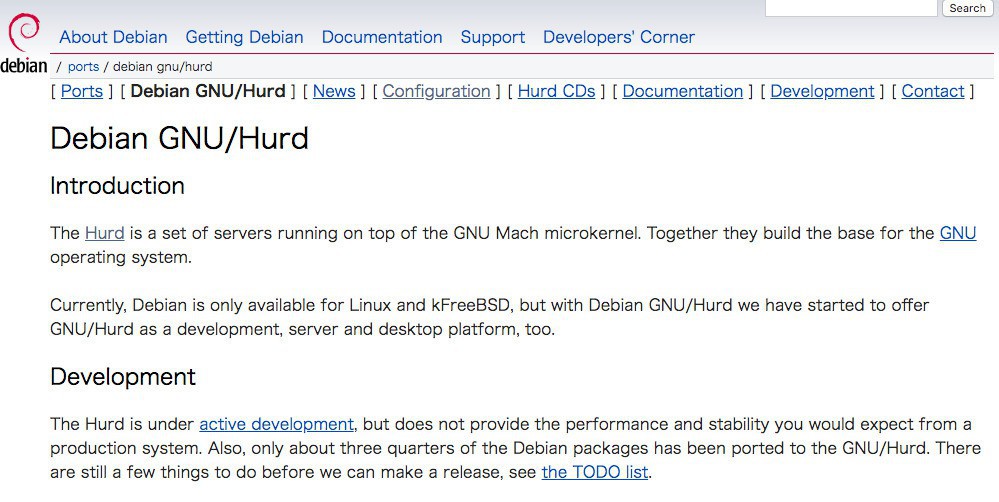The width and height of the screenshot is (999, 502).
Task: Go to Getting Debian
Action: pyautogui.click(x=244, y=37)
